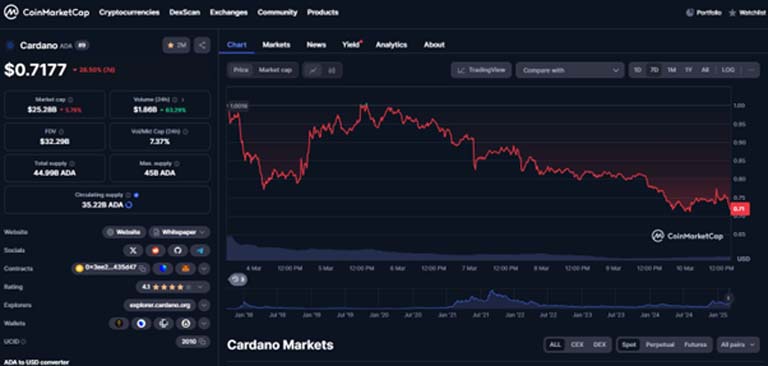Open the second wallet icon with blue circle
The image size is (768, 366).
click(x=141, y=323)
